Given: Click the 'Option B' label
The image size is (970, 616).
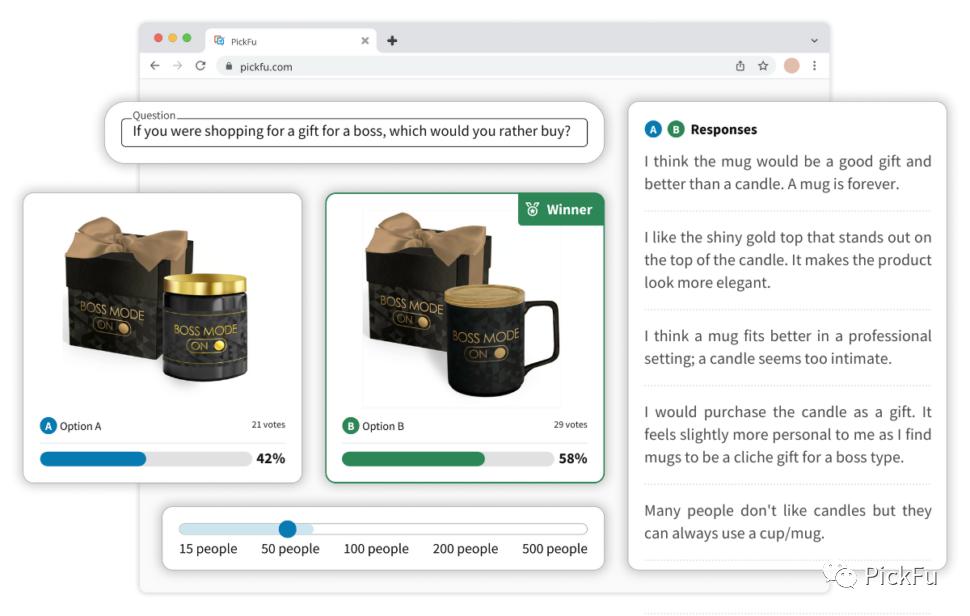Looking at the screenshot, I should pyautogui.click(x=383, y=426).
